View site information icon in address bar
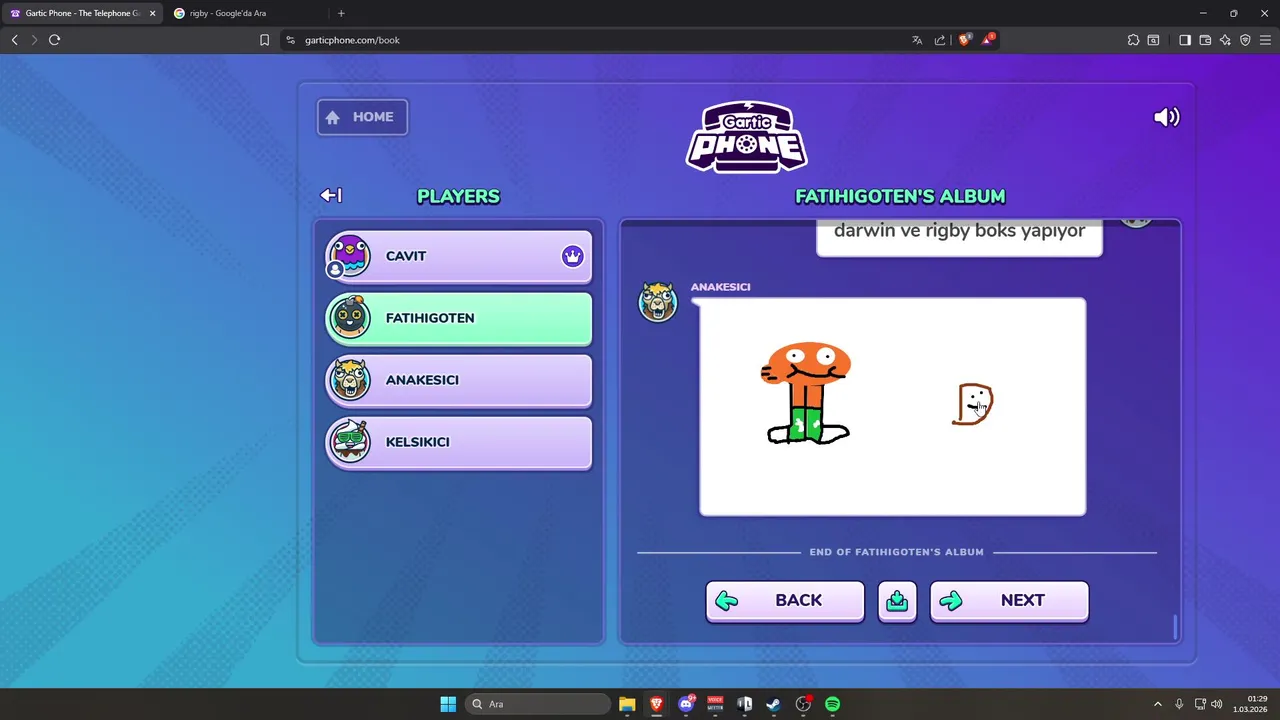This screenshot has width=1280, height=720. pos(290,40)
